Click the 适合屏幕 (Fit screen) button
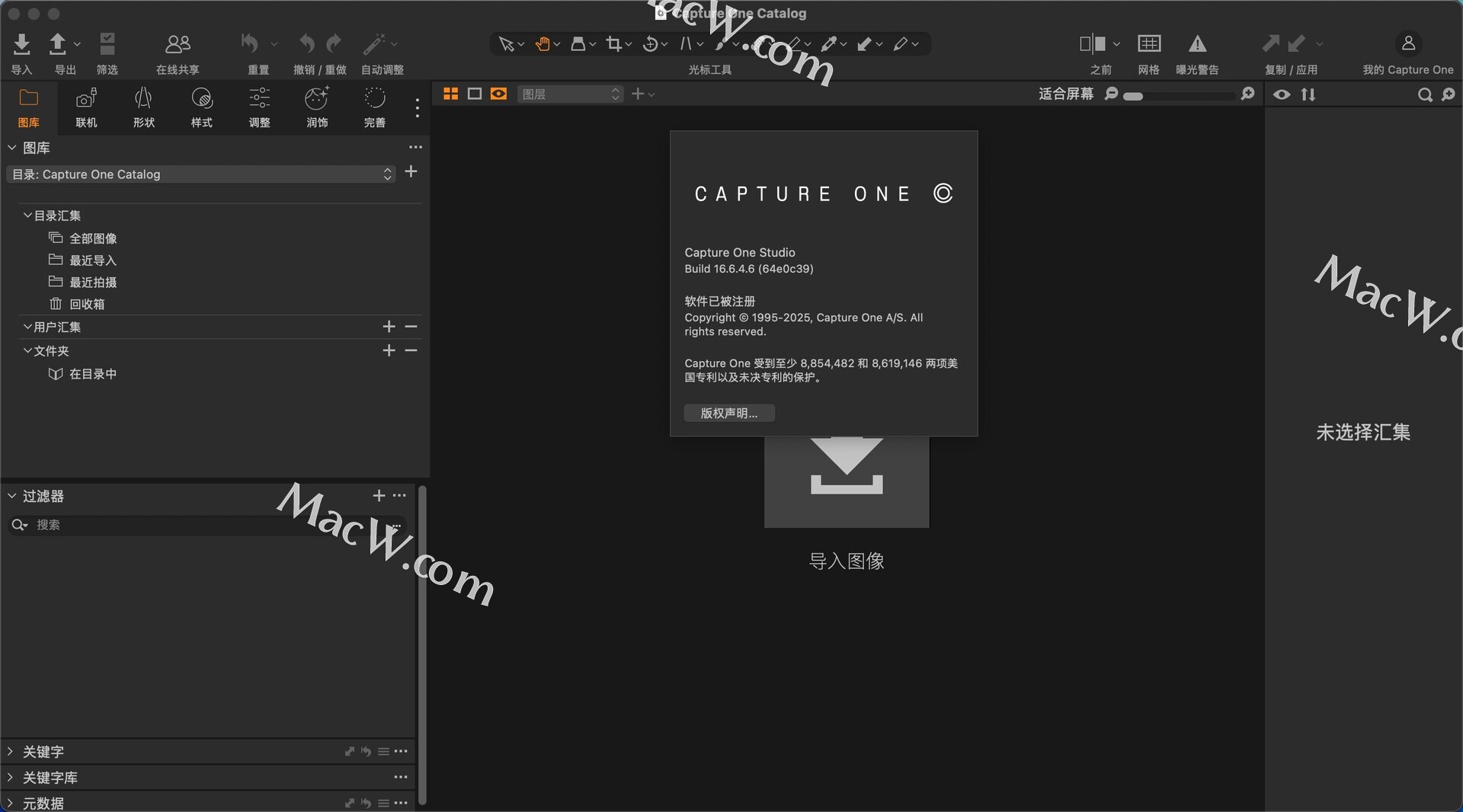The image size is (1463, 812). coord(1066,94)
